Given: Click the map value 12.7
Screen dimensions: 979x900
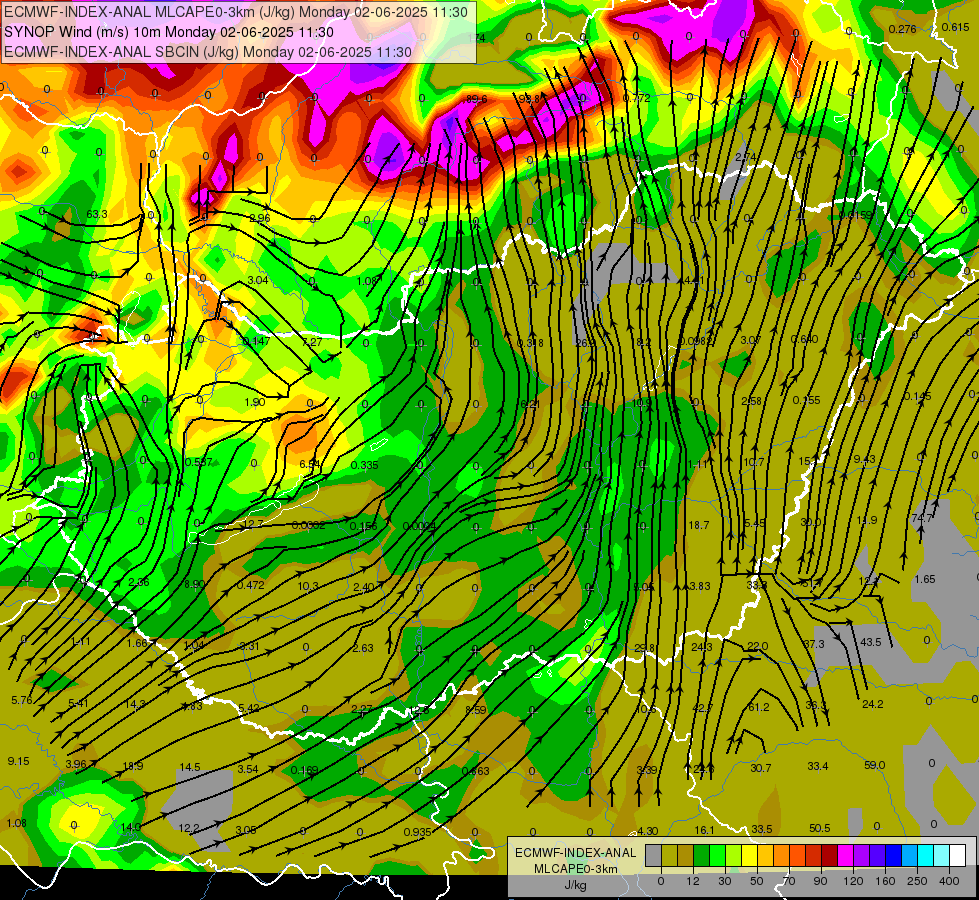Looking at the screenshot, I should click(253, 524).
